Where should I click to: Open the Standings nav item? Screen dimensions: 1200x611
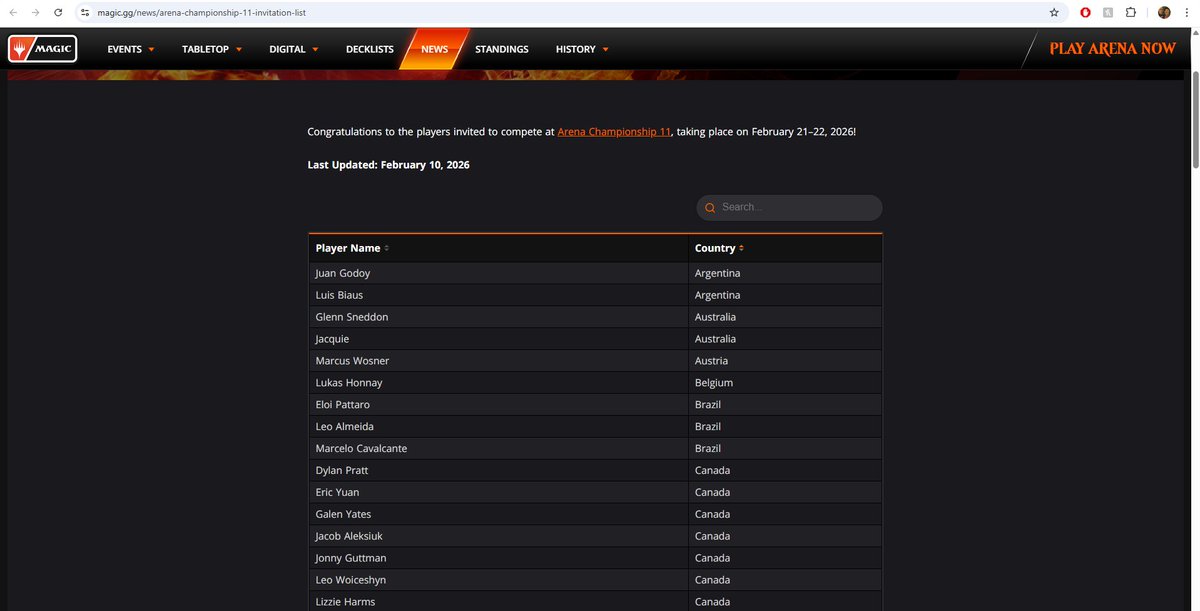tap(502, 49)
